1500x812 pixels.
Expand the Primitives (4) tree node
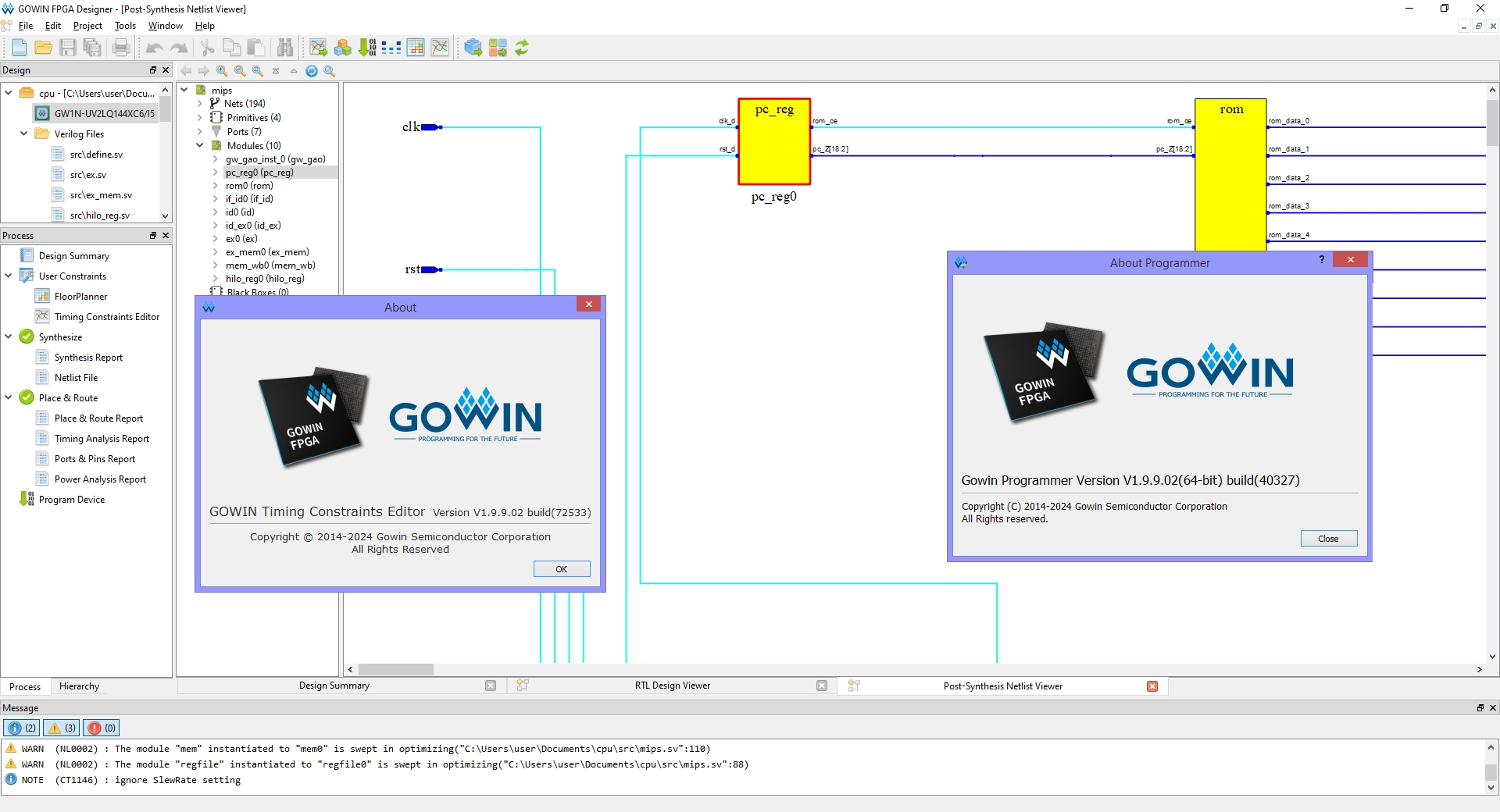point(200,117)
